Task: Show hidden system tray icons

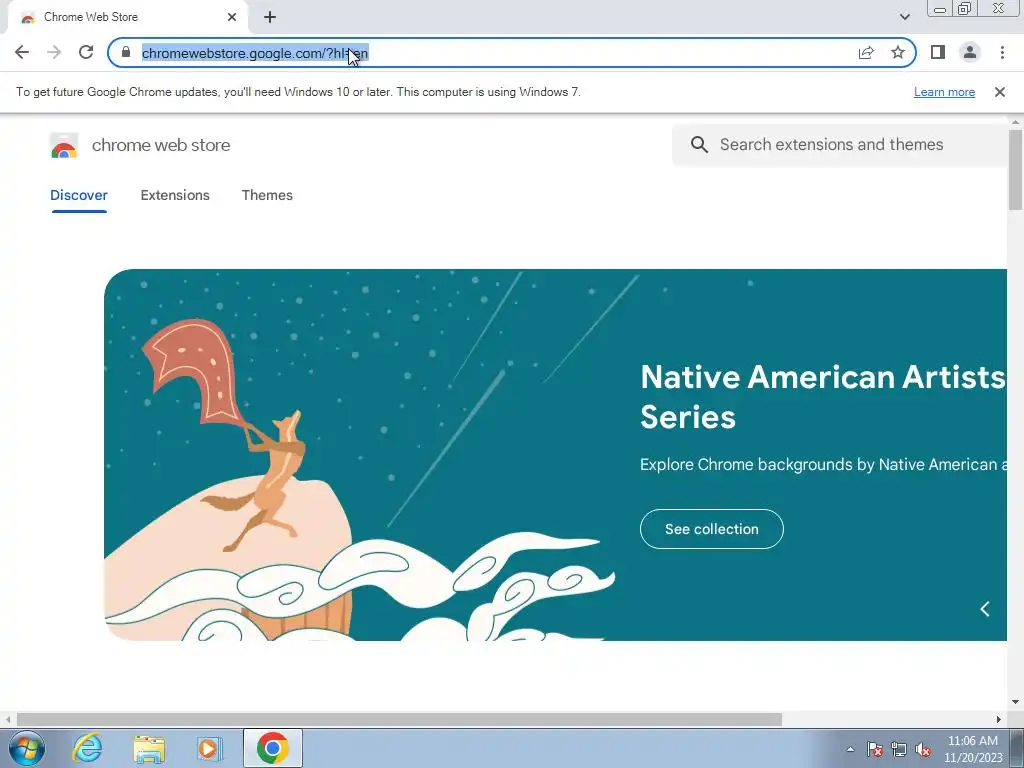Action: click(850, 749)
